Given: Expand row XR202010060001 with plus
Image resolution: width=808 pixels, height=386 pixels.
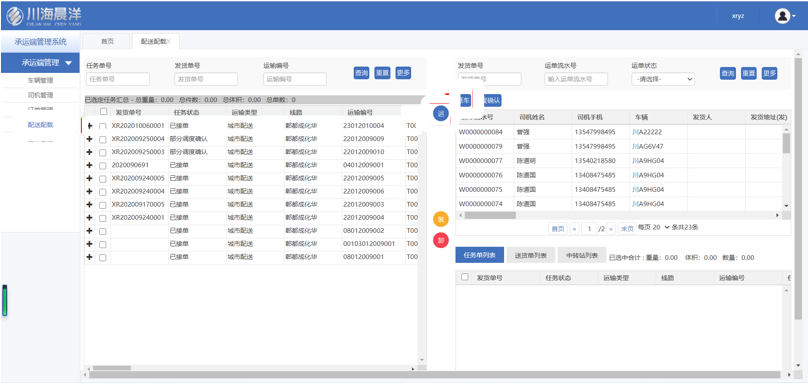Looking at the screenshot, I should 89,126.
